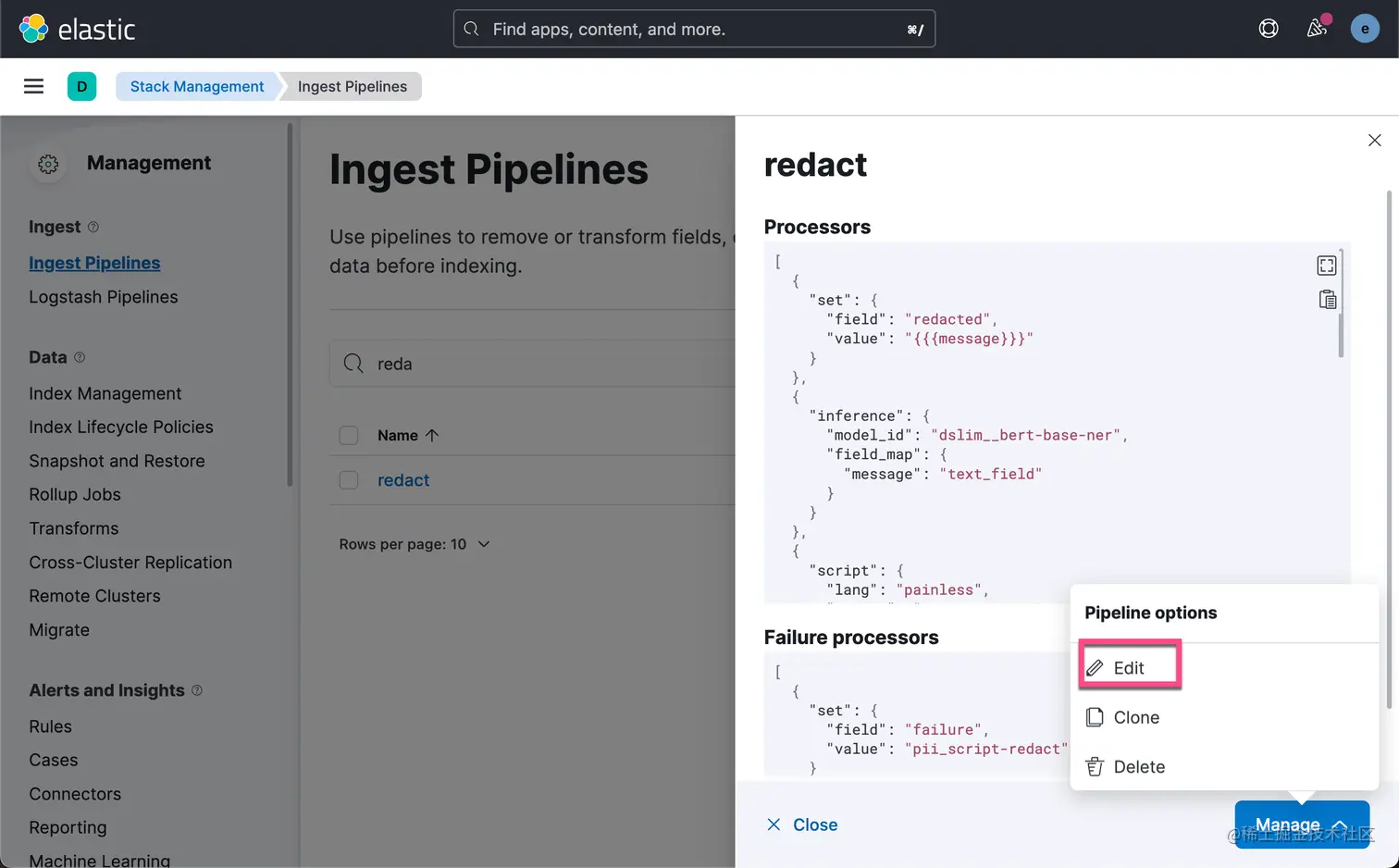Viewport: 1399px width, 868px height.
Task: Choose Edit in Pipeline options
Action: (1129, 668)
